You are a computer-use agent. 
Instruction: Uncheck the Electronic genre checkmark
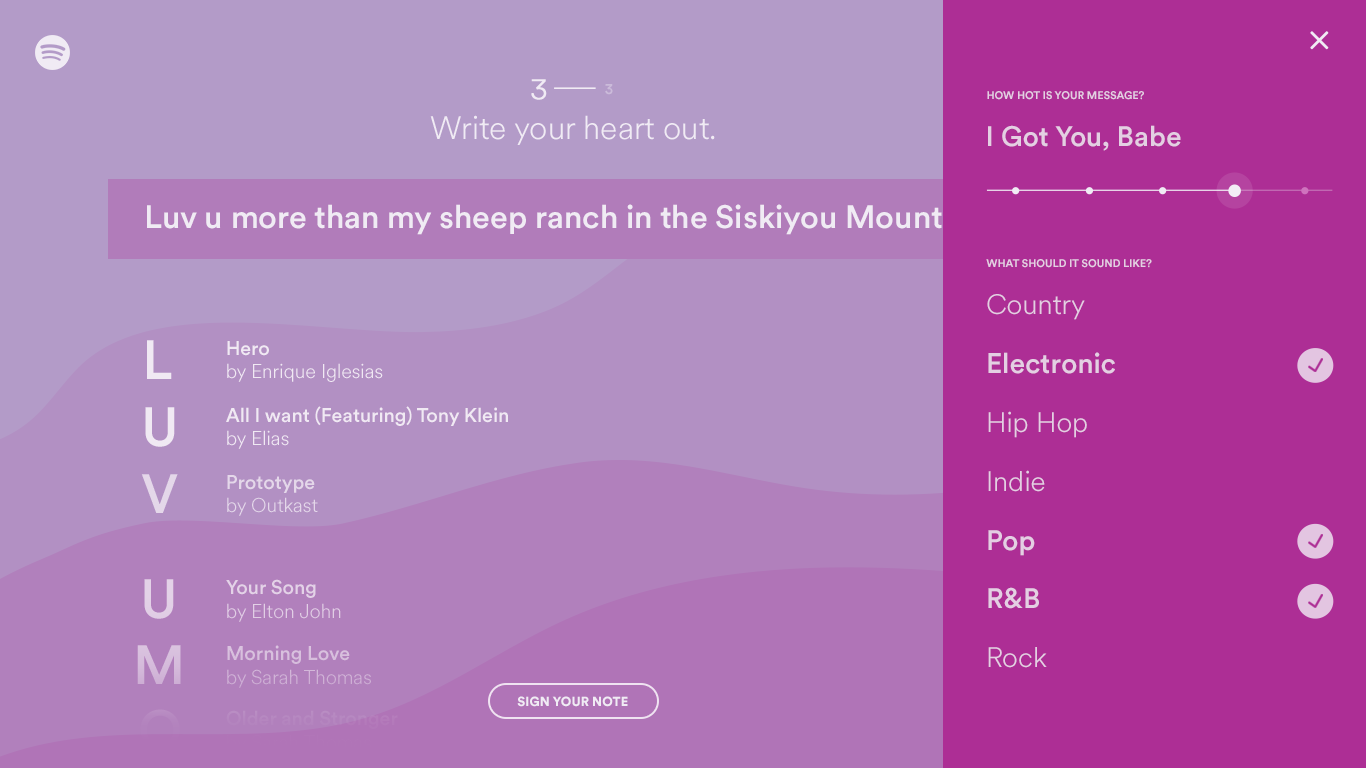(1315, 365)
